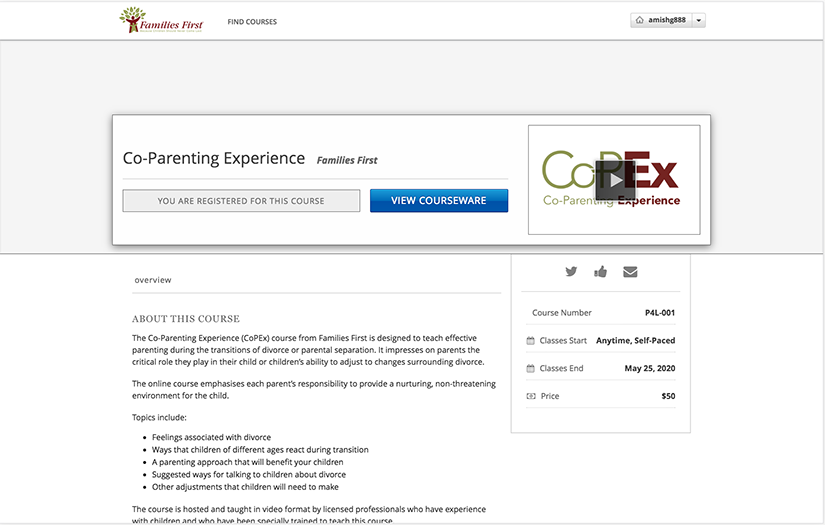Click 'Ways that children of different ages react' bullet
This screenshot has width=825, height=525.
click(260, 450)
